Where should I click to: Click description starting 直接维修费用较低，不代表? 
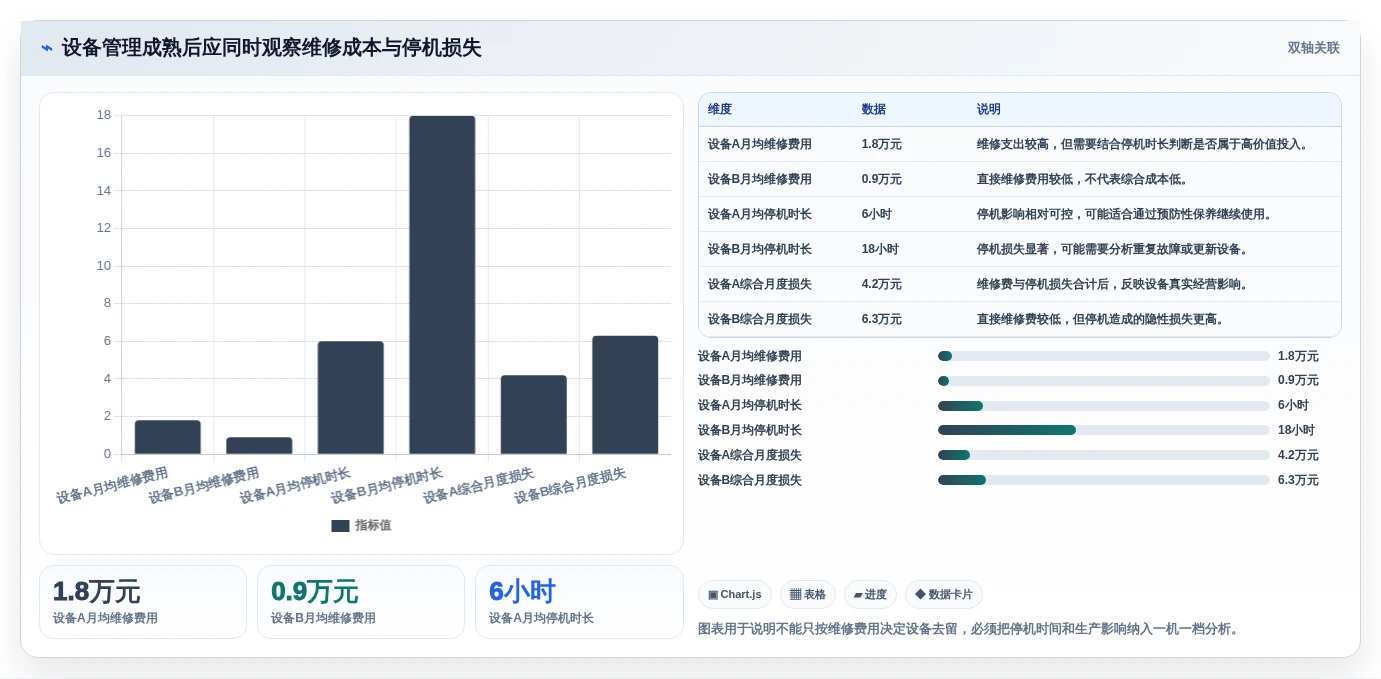click(1083, 180)
